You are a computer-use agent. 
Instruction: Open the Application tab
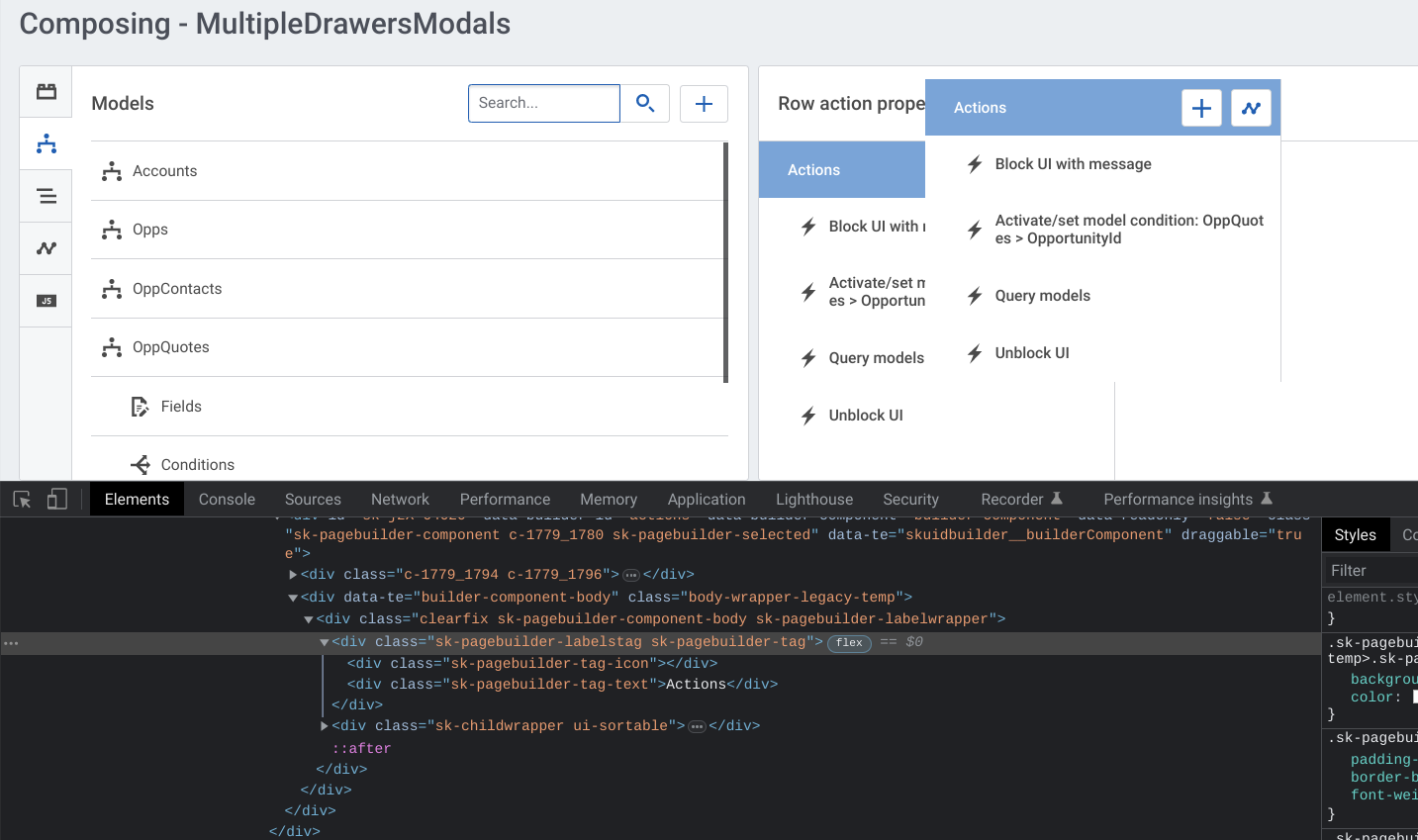coord(707,500)
